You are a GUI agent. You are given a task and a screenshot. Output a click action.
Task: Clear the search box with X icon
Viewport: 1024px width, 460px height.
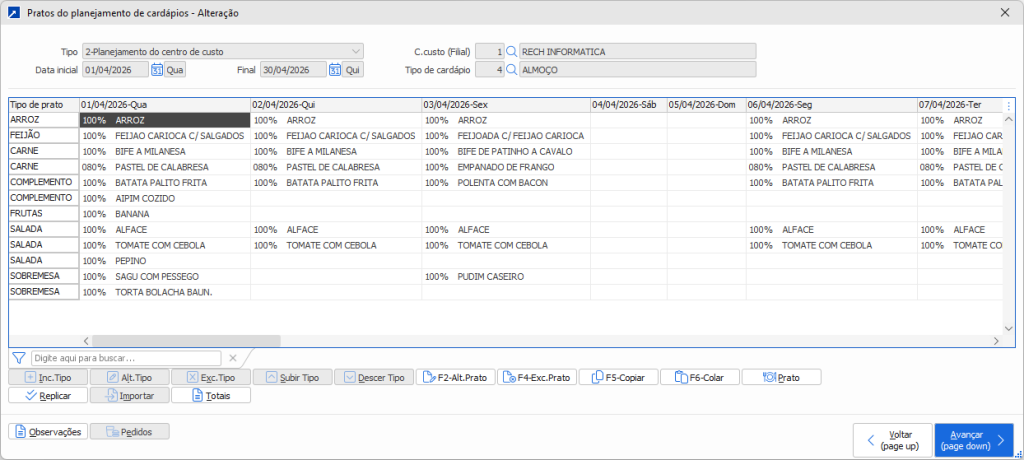click(233, 357)
